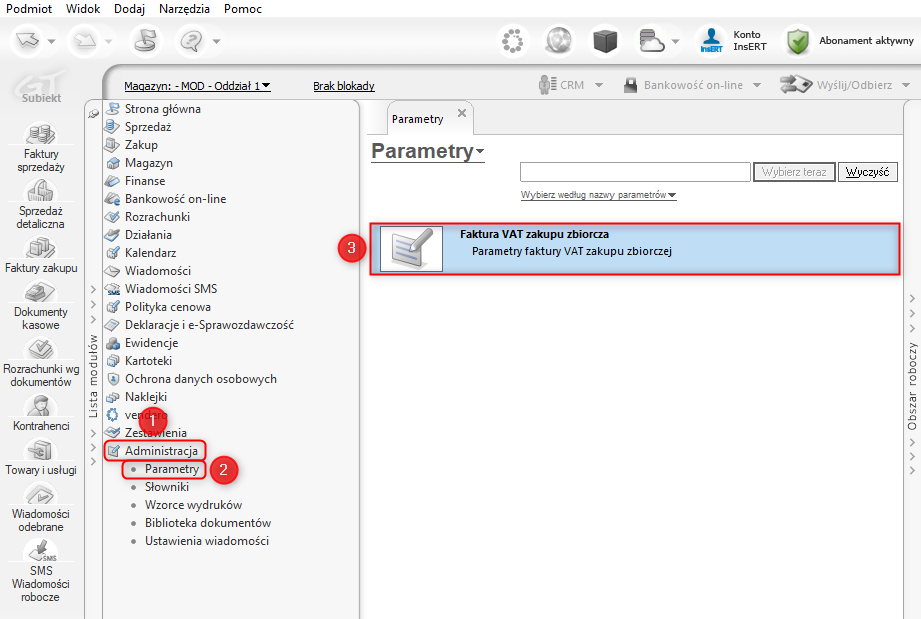The width and height of the screenshot is (921, 619).
Task: Switch to the Parametry tab
Action: click(x=418, y=119)
